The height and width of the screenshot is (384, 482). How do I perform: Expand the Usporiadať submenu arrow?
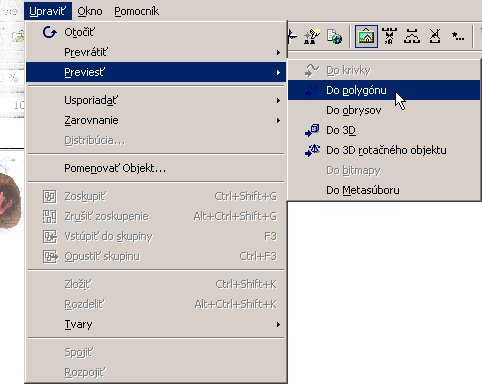click(x=278, y=100)
